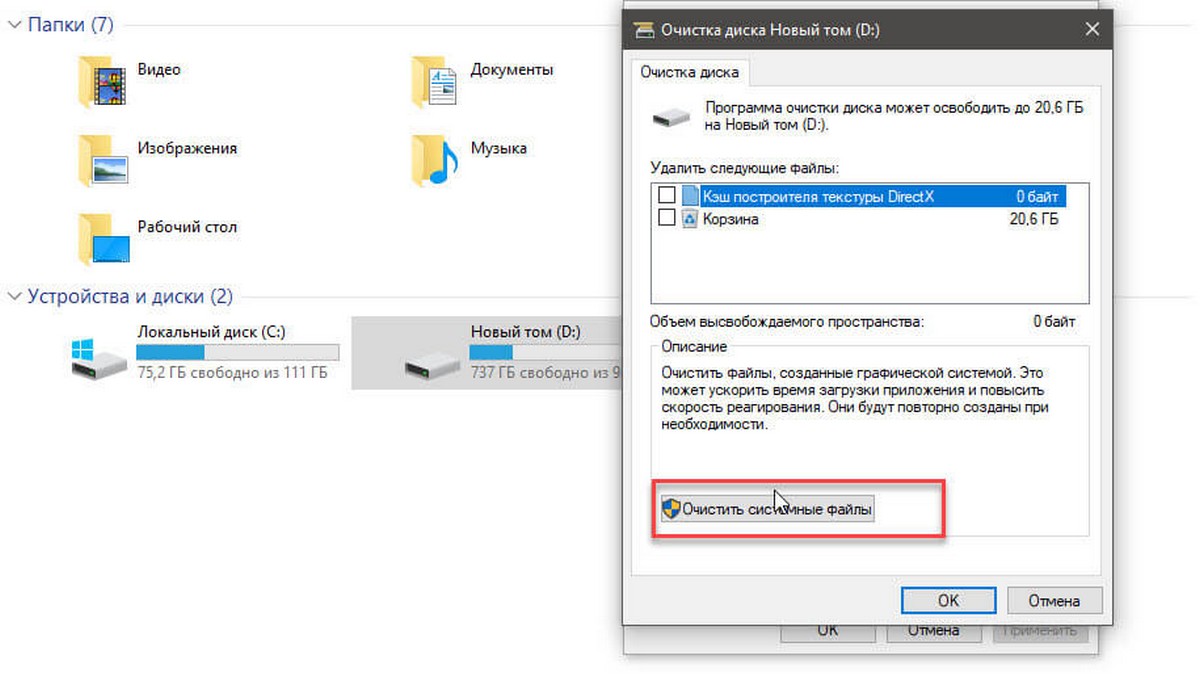Collapse the Папки (7) section
This screenshot has width=1200, height=681.
click(x=14, y=25)
